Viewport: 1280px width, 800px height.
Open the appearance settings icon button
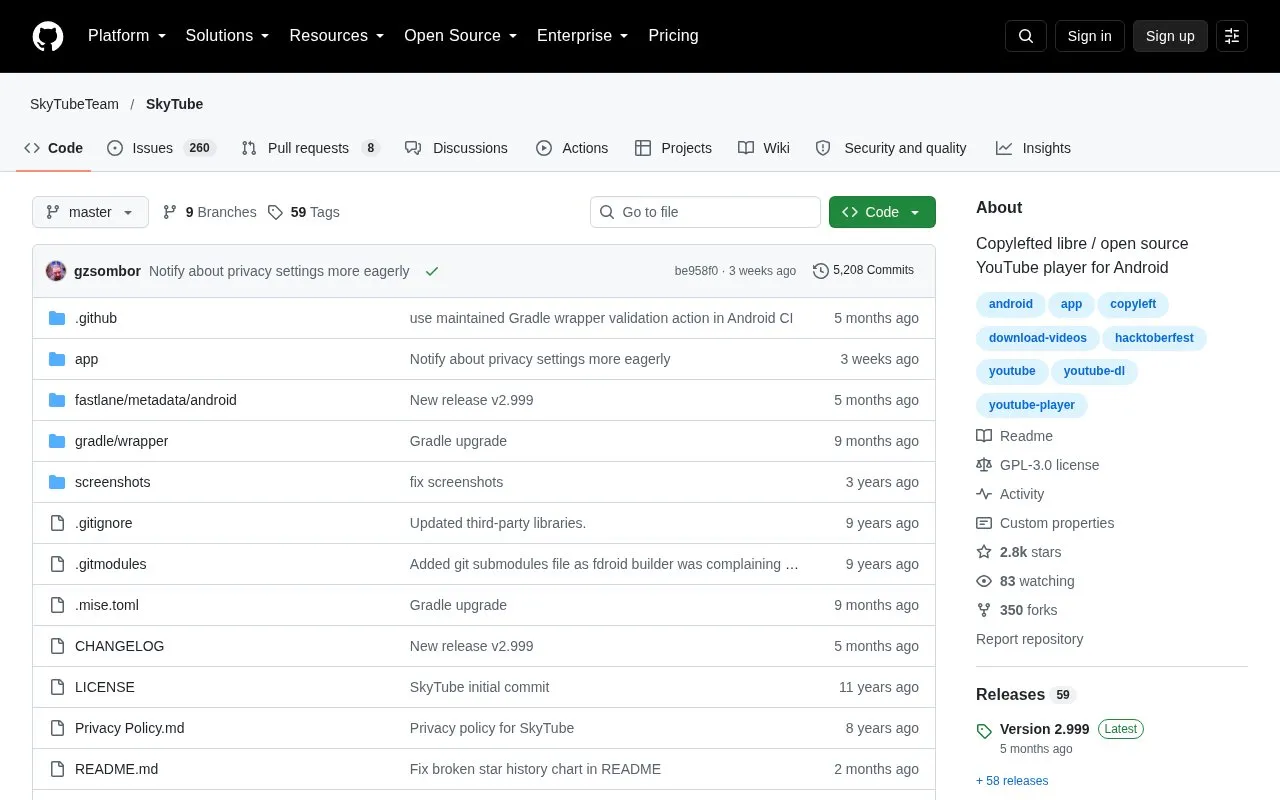[1232, 36]
